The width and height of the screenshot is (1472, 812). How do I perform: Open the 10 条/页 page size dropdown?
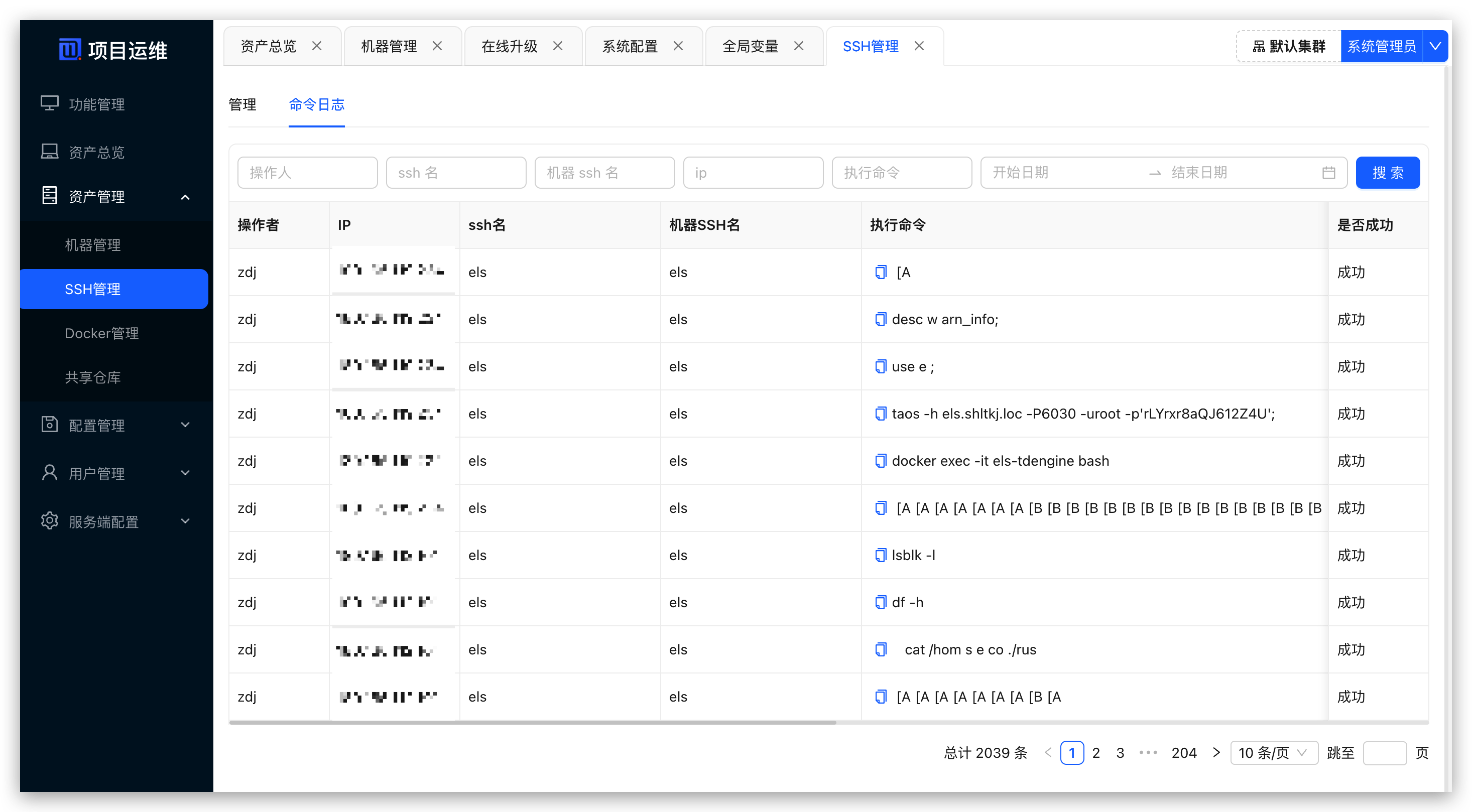tap(1274, 753)
